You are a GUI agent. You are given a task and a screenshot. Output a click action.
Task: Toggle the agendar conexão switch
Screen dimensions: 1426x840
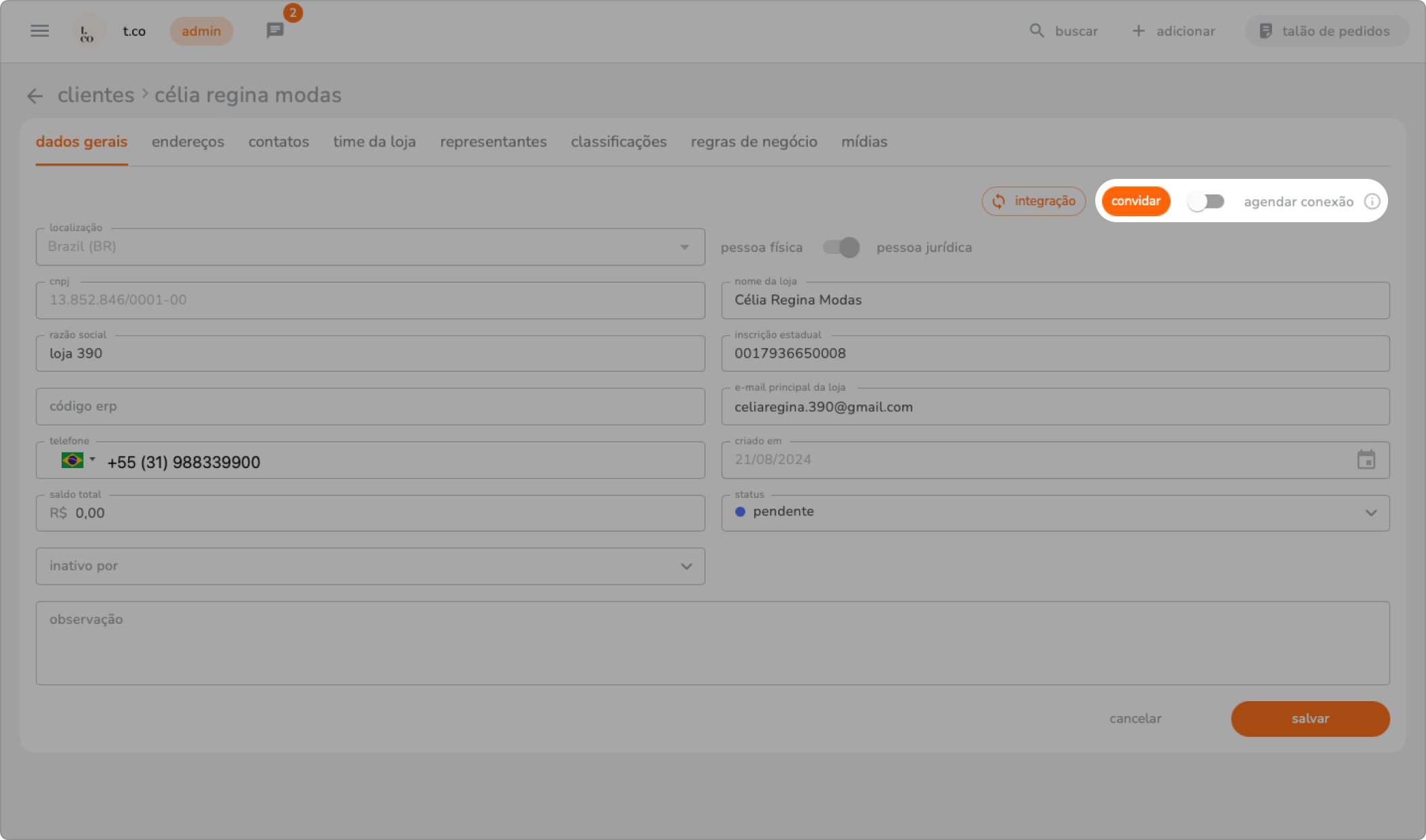pos(1206,202)
